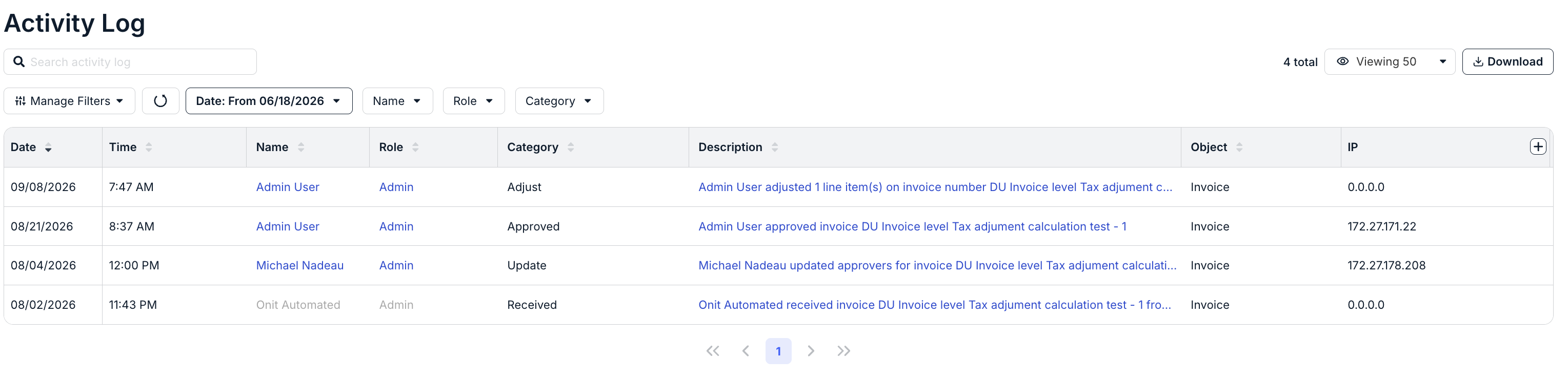Jump to last page double-chevron
The image size is (1568, 379).
pos(843,351)
